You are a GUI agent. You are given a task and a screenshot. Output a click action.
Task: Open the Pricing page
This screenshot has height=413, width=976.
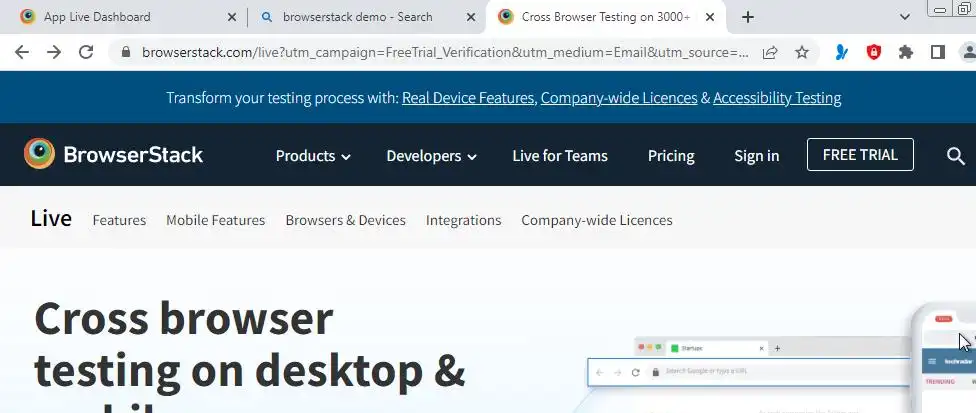point(671,155)
